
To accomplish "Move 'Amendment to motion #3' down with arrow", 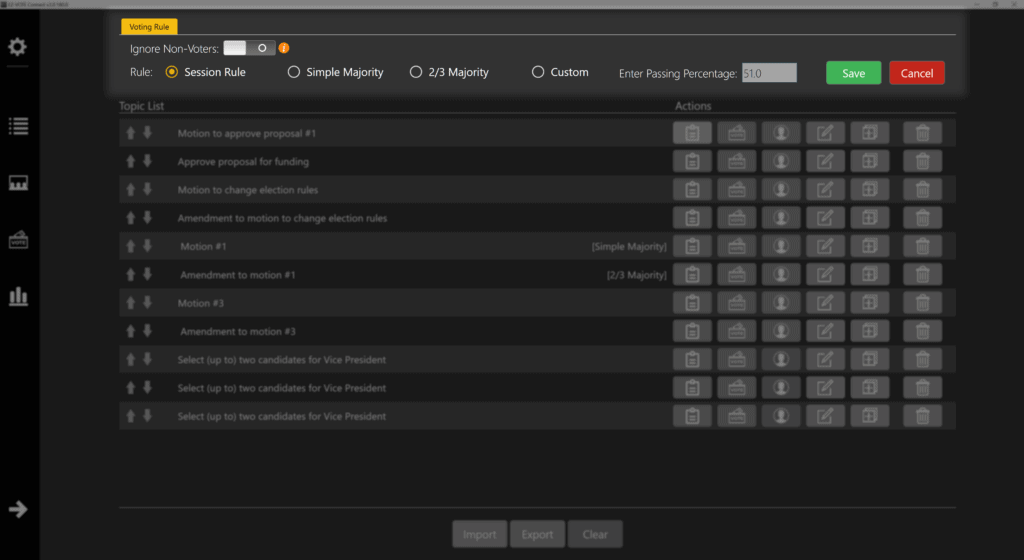I will pos(147,331).
